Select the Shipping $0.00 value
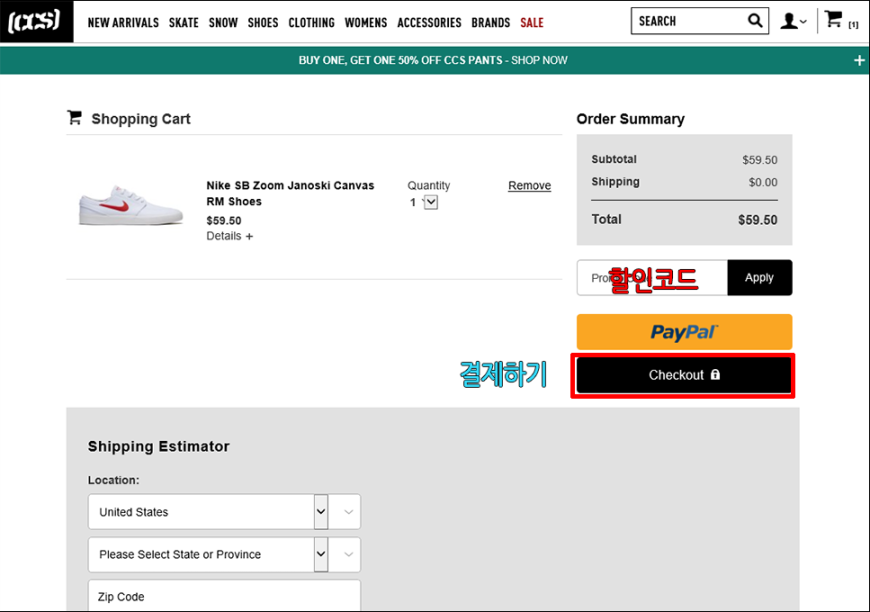 pyautogui.click(x=763, y=183)
